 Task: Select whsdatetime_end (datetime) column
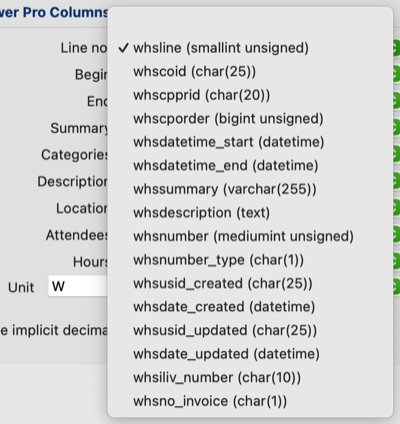pos(250,166)
